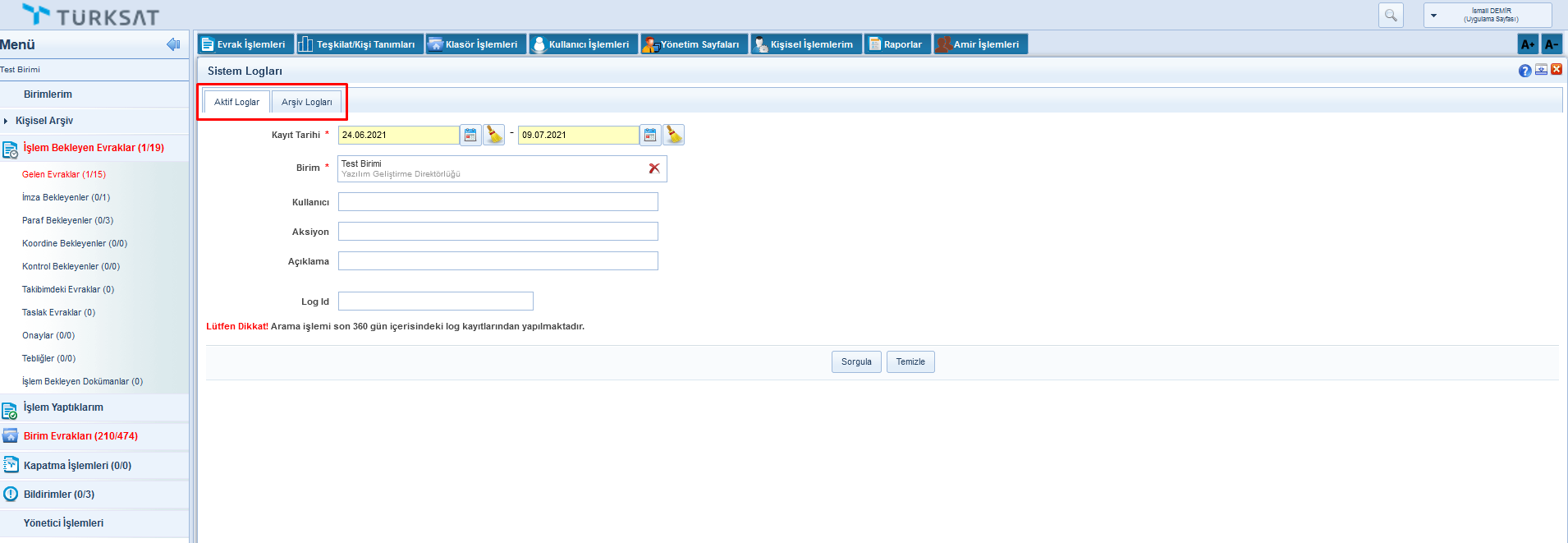Open calendar picker for end date
This screenshot has height=543, width=1568.
(650, 136)
